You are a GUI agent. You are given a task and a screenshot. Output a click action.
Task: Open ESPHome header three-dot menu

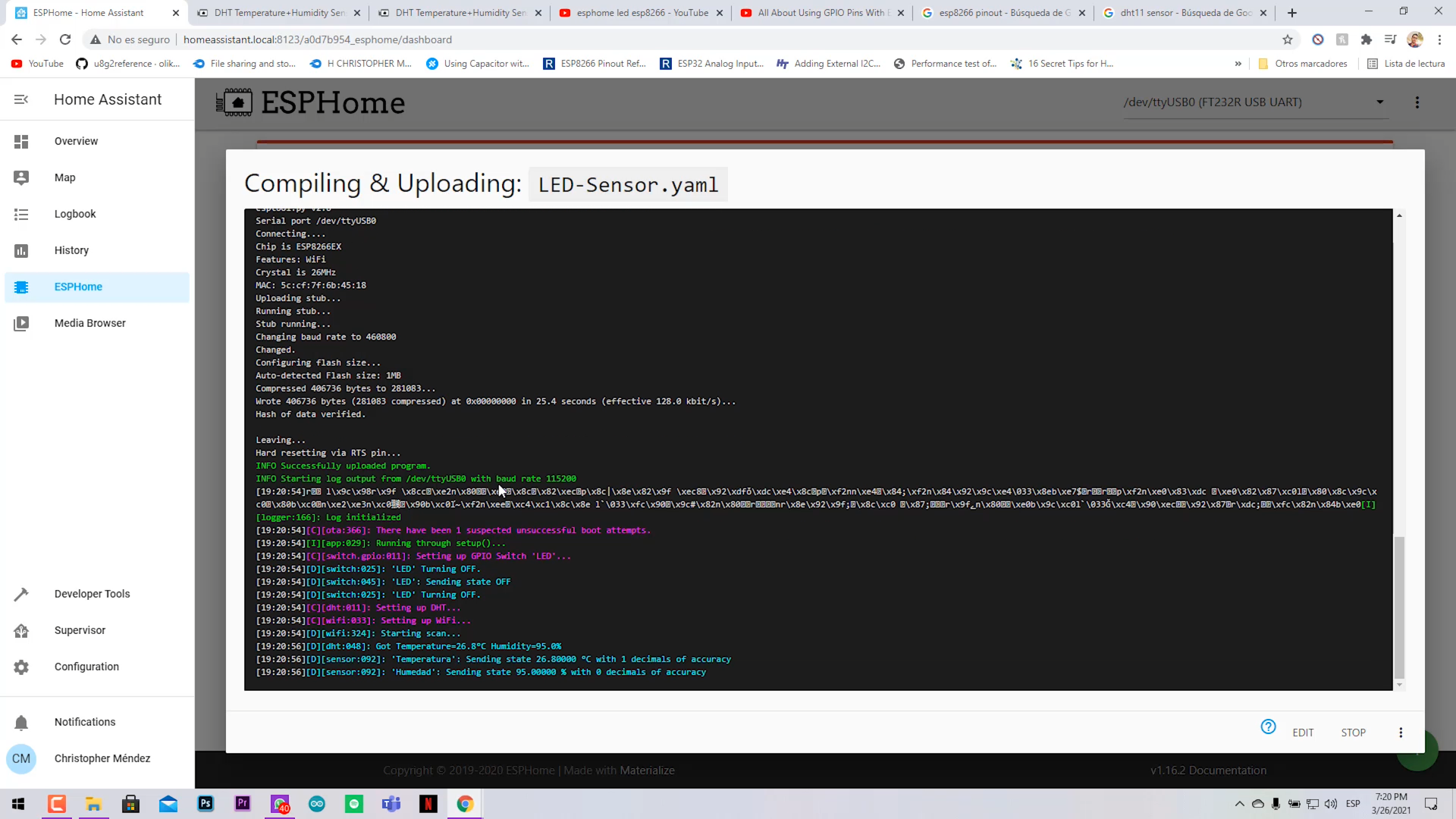[1417, 102]
